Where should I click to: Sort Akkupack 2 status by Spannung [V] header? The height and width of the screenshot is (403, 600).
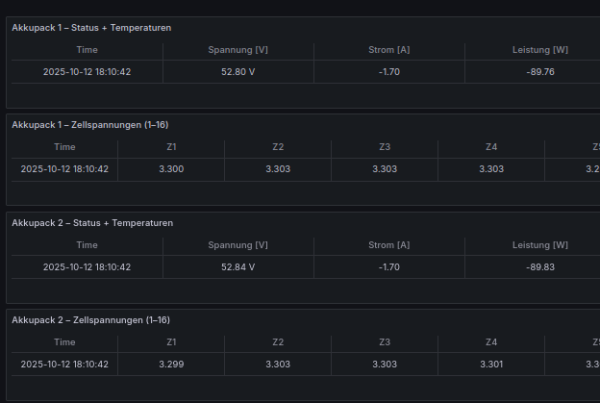(x=237, y=245)
